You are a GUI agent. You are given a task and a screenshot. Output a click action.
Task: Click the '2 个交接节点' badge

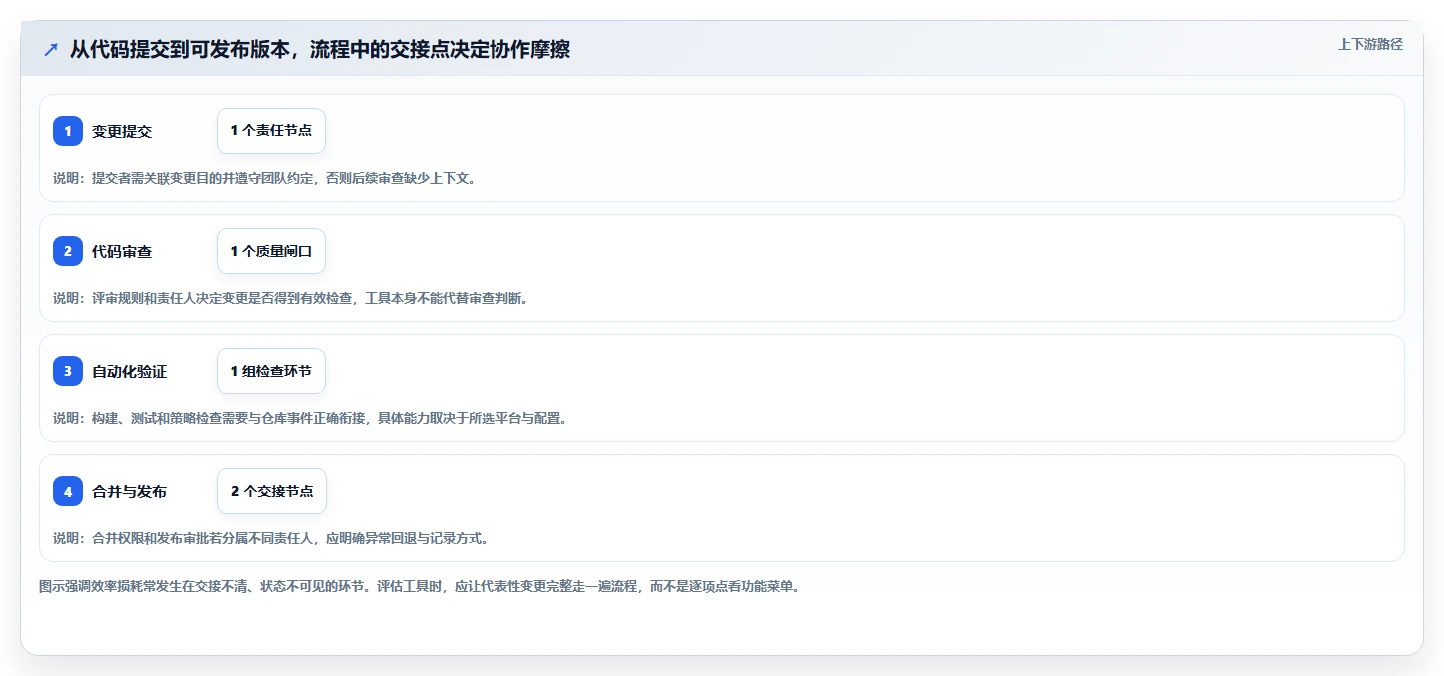tap(272, 491)
